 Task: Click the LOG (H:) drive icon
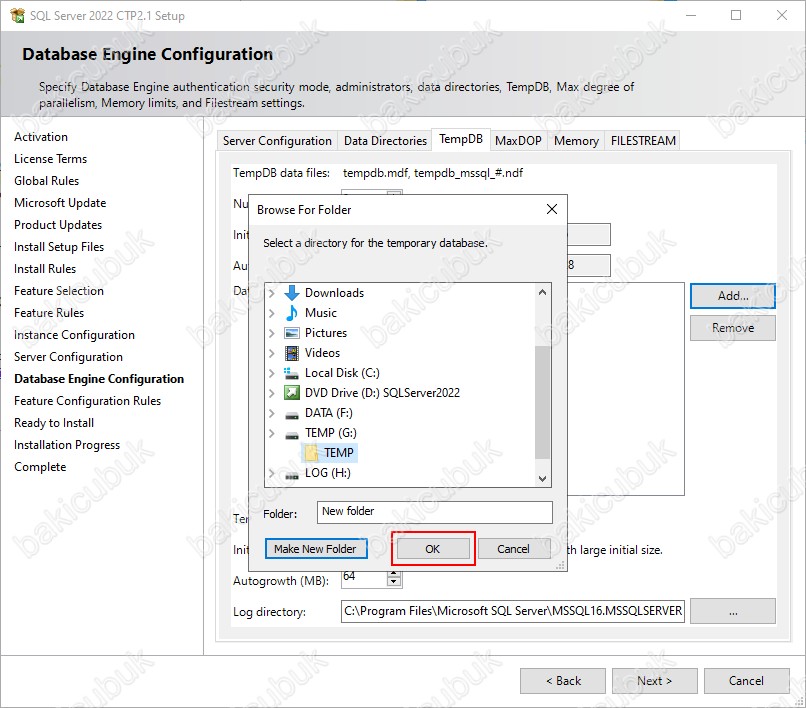[291, 475]
